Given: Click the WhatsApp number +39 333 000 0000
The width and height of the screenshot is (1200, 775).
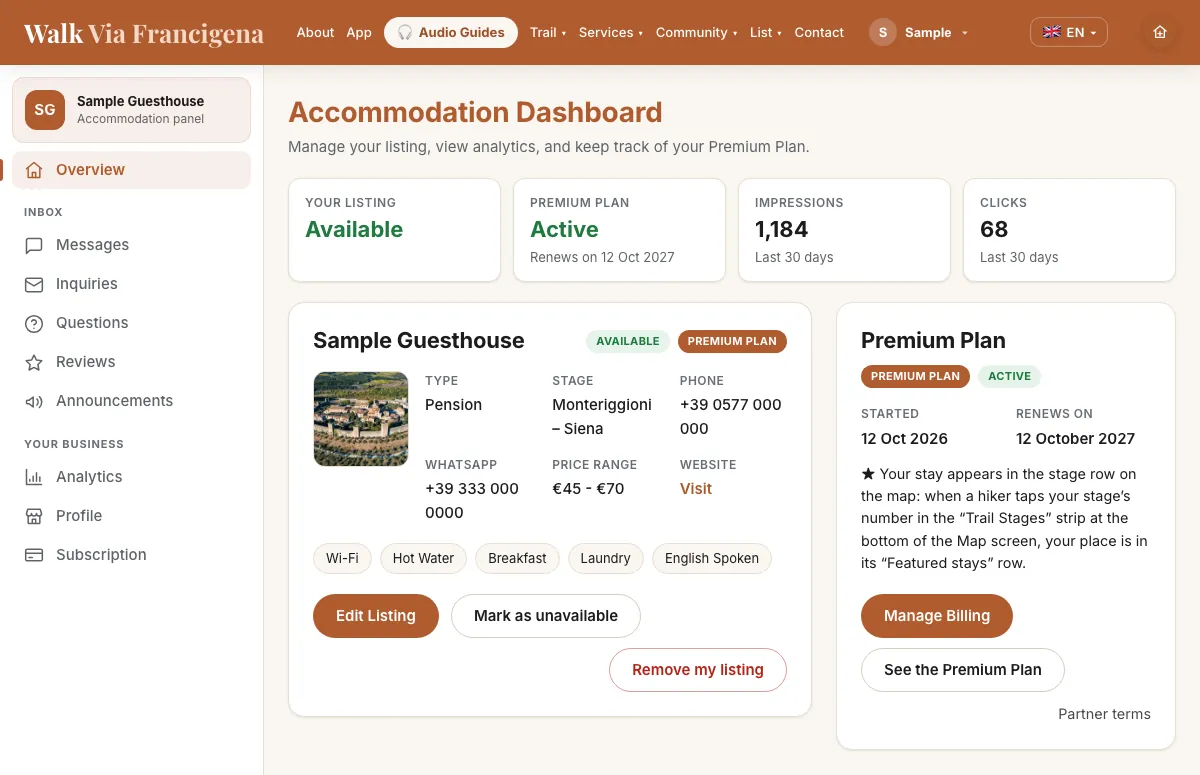Looking at the screenshot, I should click(x=472, y=501).
